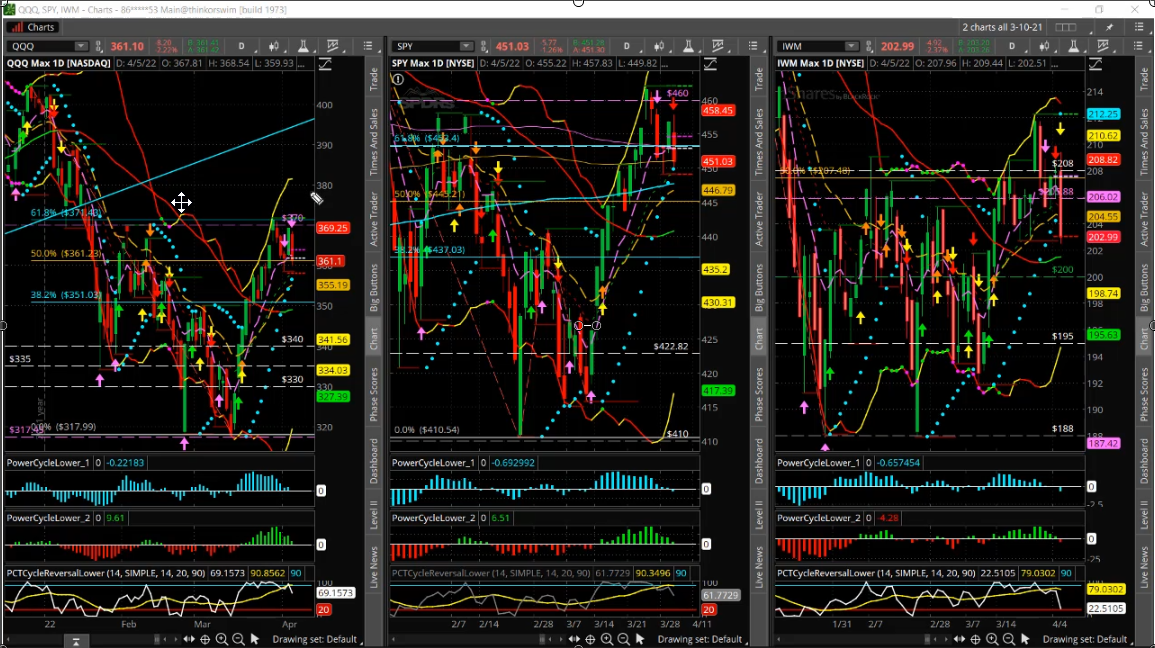Select Chart side tab of SPY chart

[759, 339]
